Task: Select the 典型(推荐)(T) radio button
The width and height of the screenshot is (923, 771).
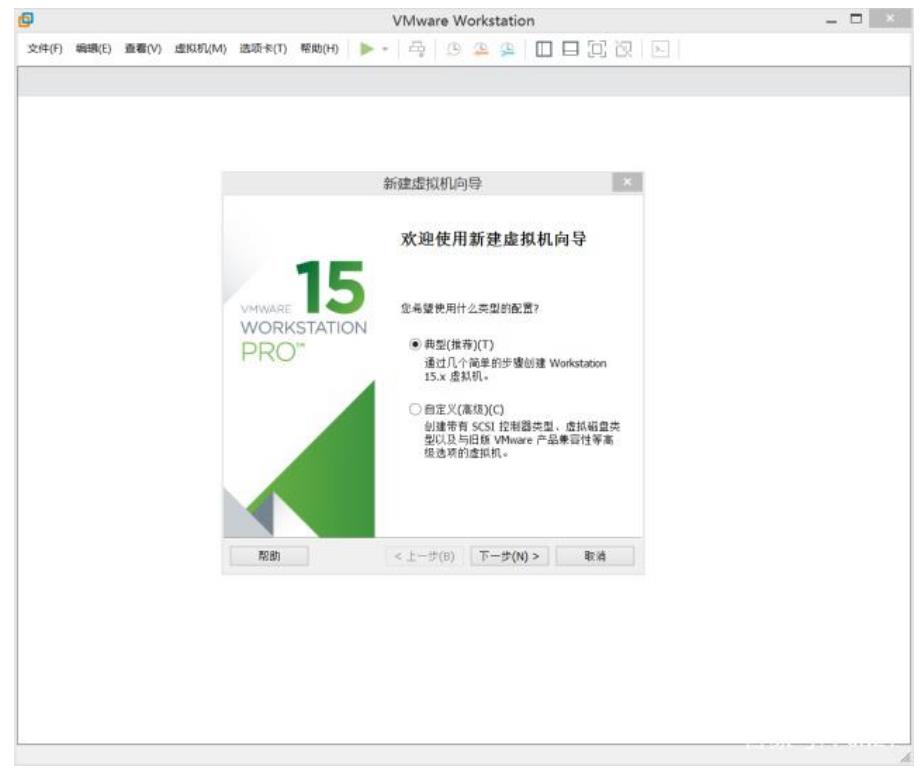Action: pos(415,344)
